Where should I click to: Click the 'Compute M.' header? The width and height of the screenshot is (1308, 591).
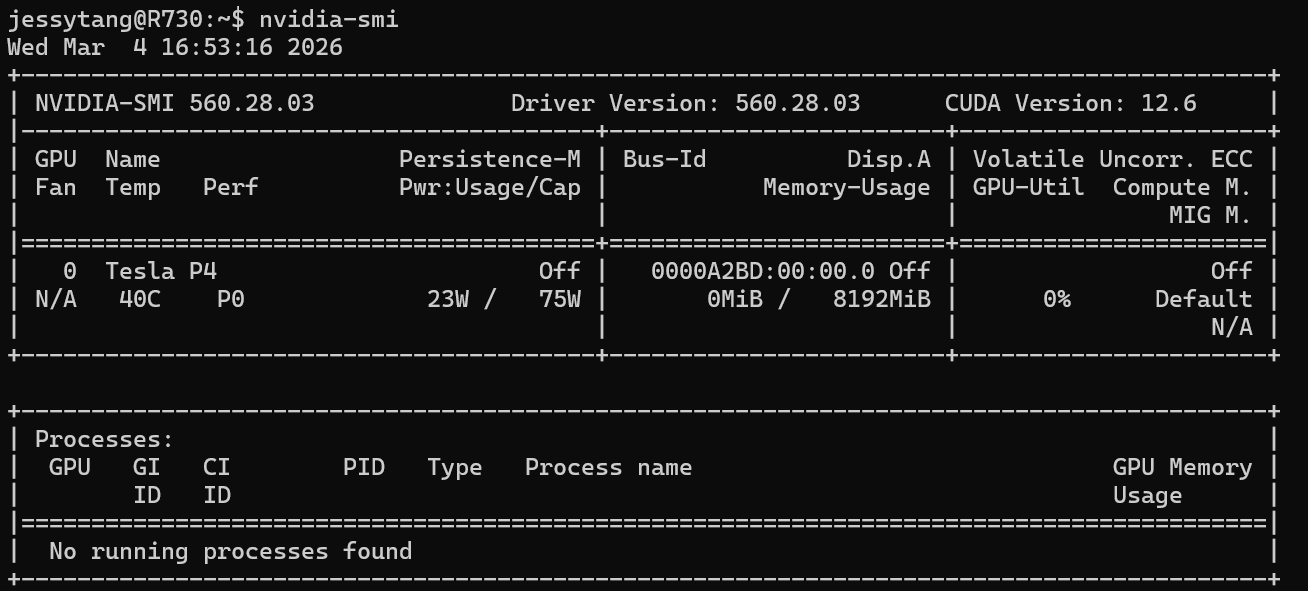pos(1183,187)
